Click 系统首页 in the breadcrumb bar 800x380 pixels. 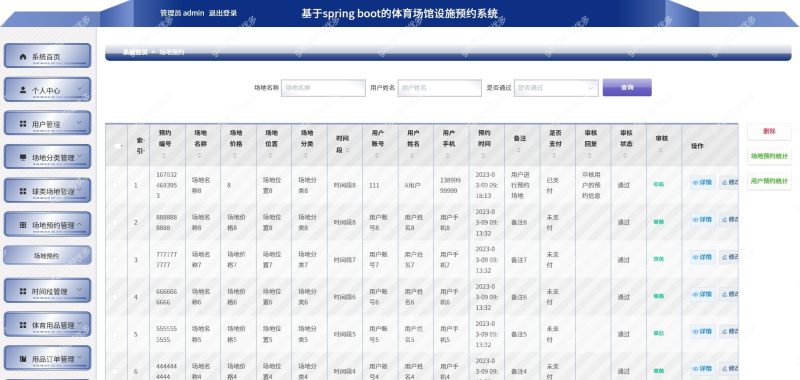tap(135, 52)
